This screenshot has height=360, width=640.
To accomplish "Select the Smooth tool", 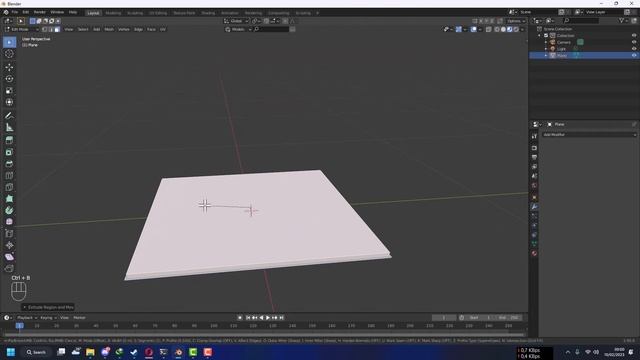I will [9, 222].
